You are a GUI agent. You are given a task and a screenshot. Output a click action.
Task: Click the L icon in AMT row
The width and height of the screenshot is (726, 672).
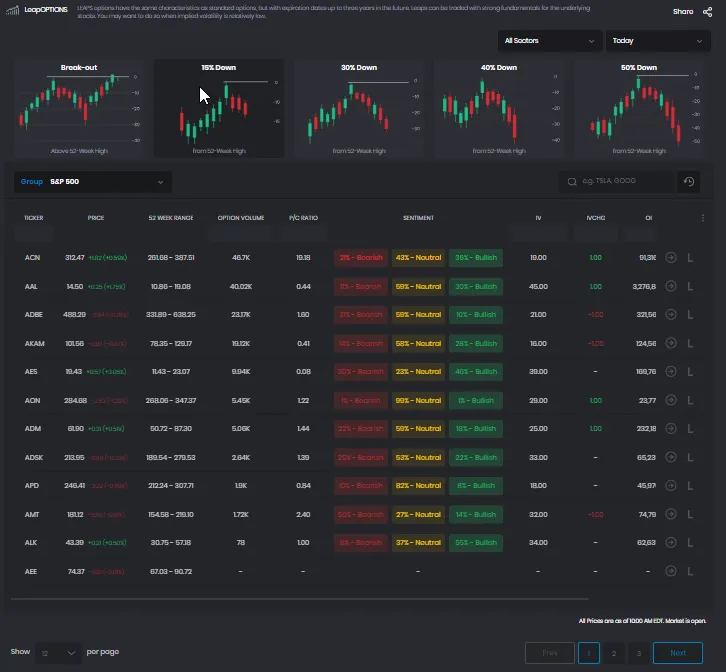pos(690,514)
